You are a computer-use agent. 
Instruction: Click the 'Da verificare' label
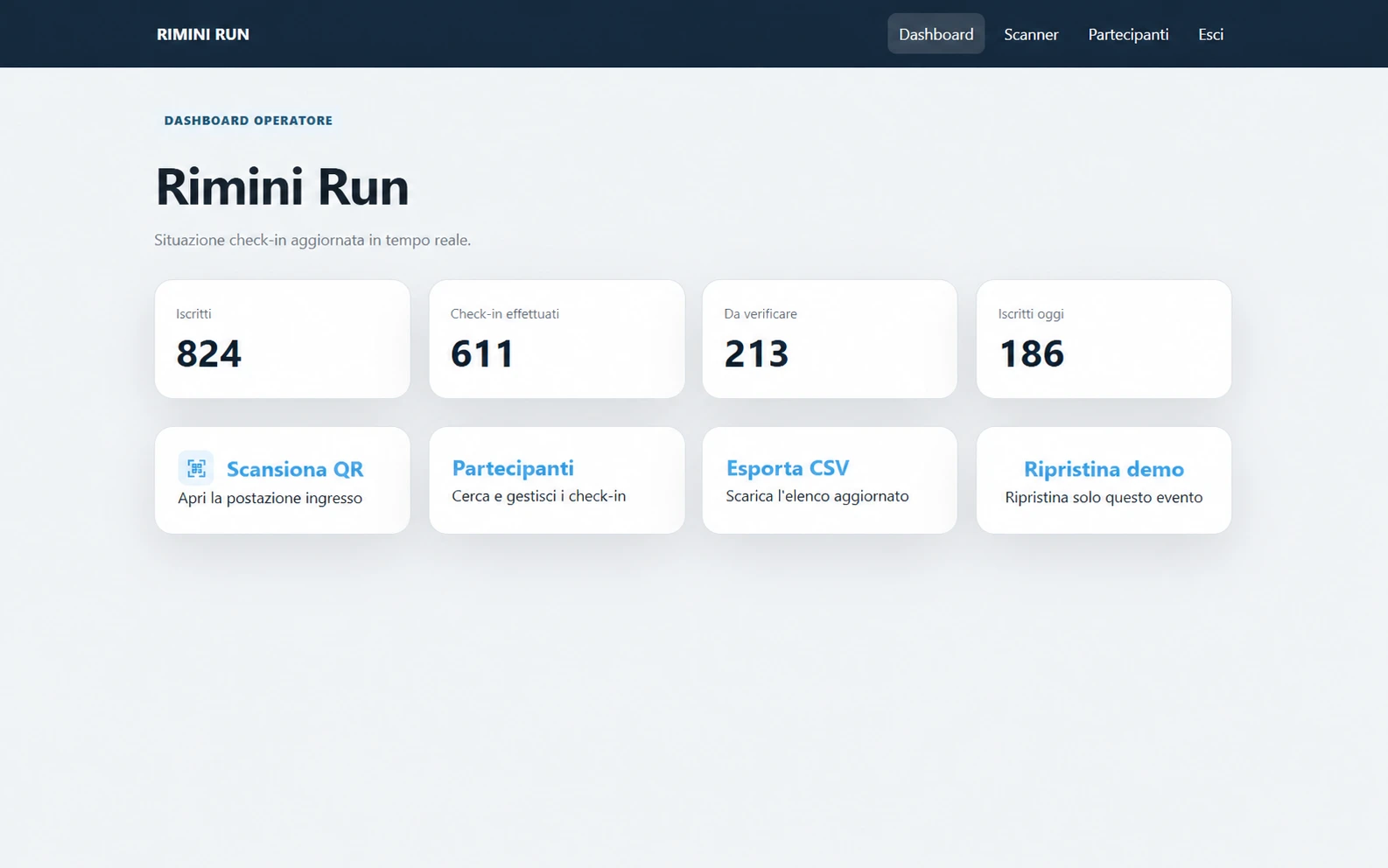(761, 314)
